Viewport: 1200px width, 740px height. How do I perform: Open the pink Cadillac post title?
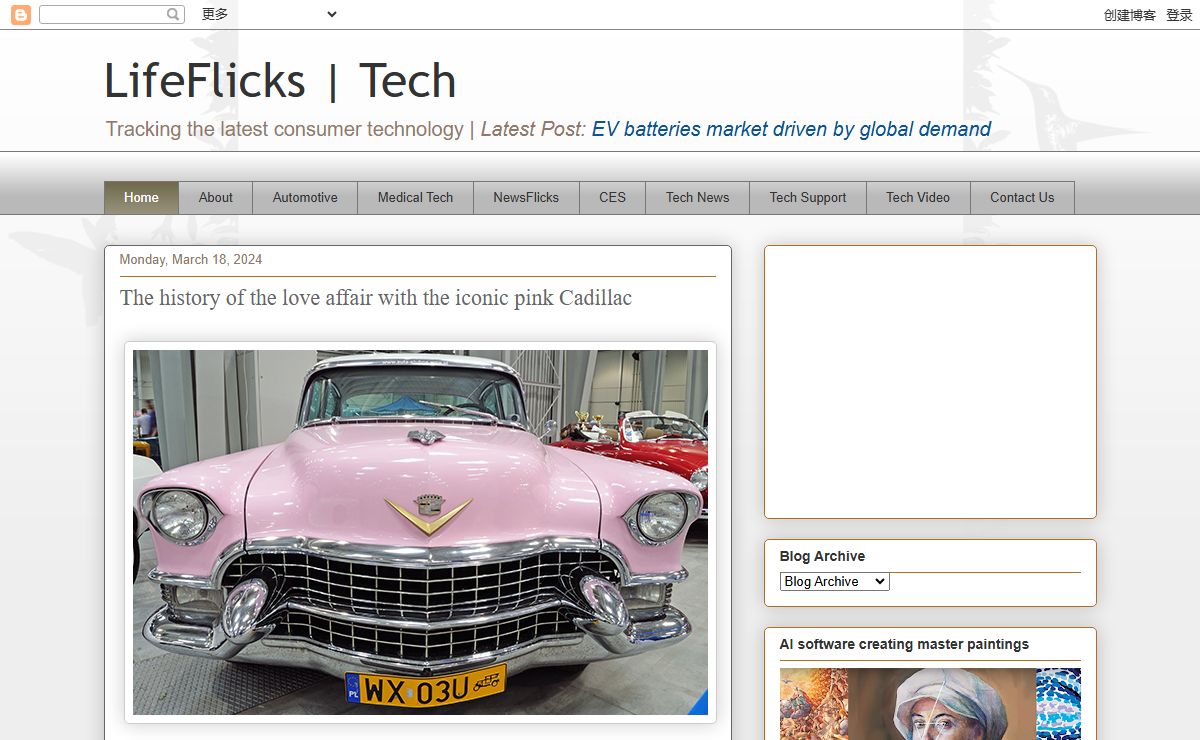tap(376, 298)
